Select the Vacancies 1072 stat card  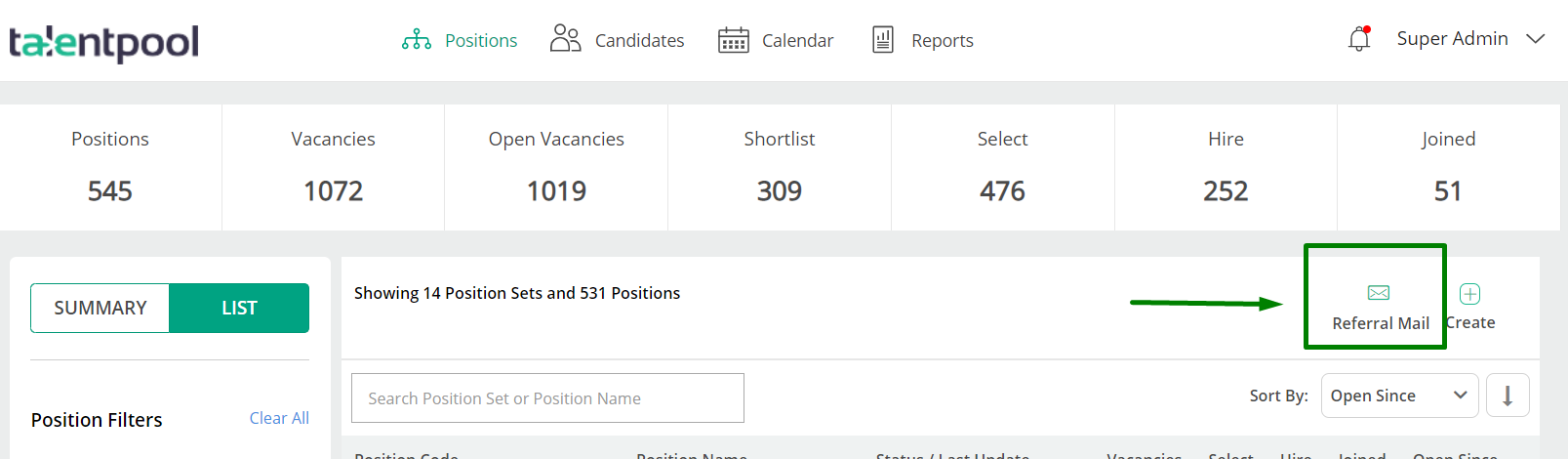pos(334,167)
